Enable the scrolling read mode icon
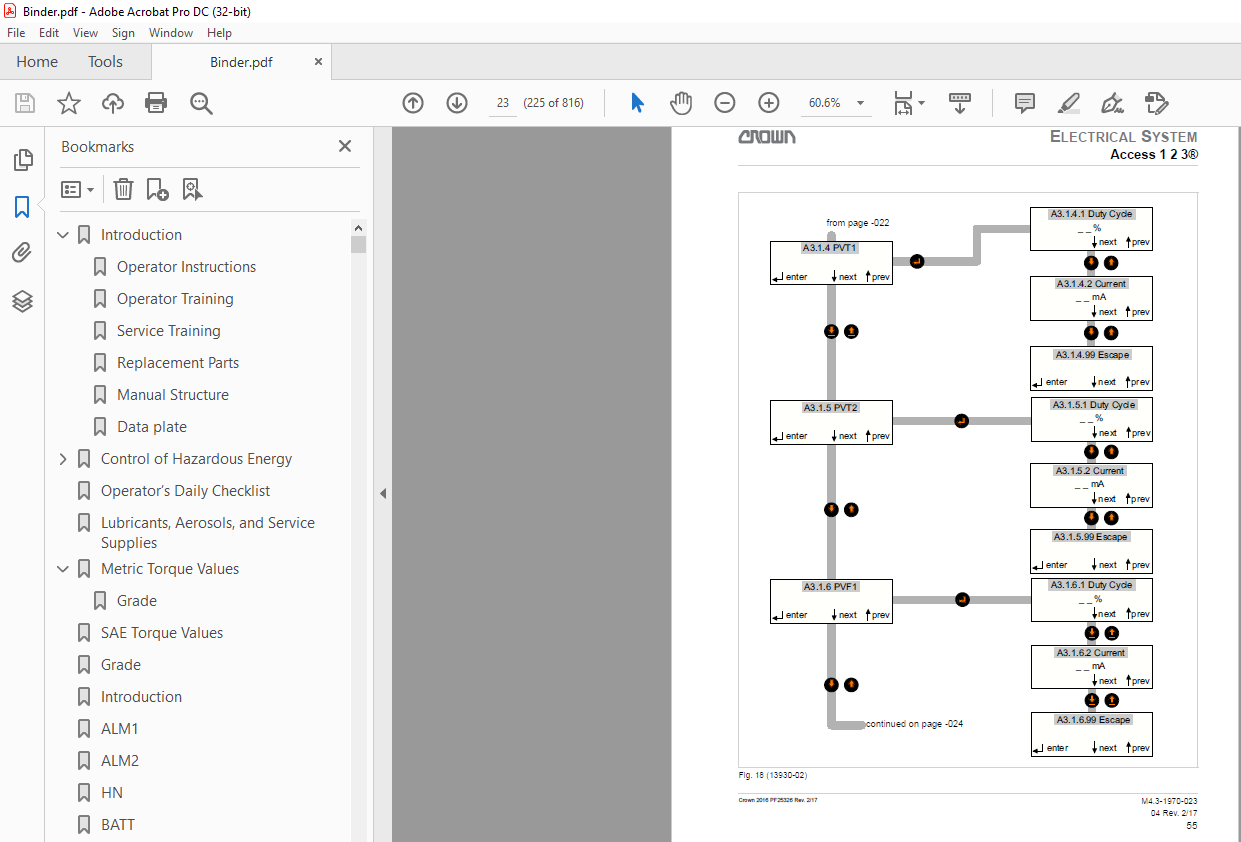This screenshot has width=1241, height=842. (960, 103)
